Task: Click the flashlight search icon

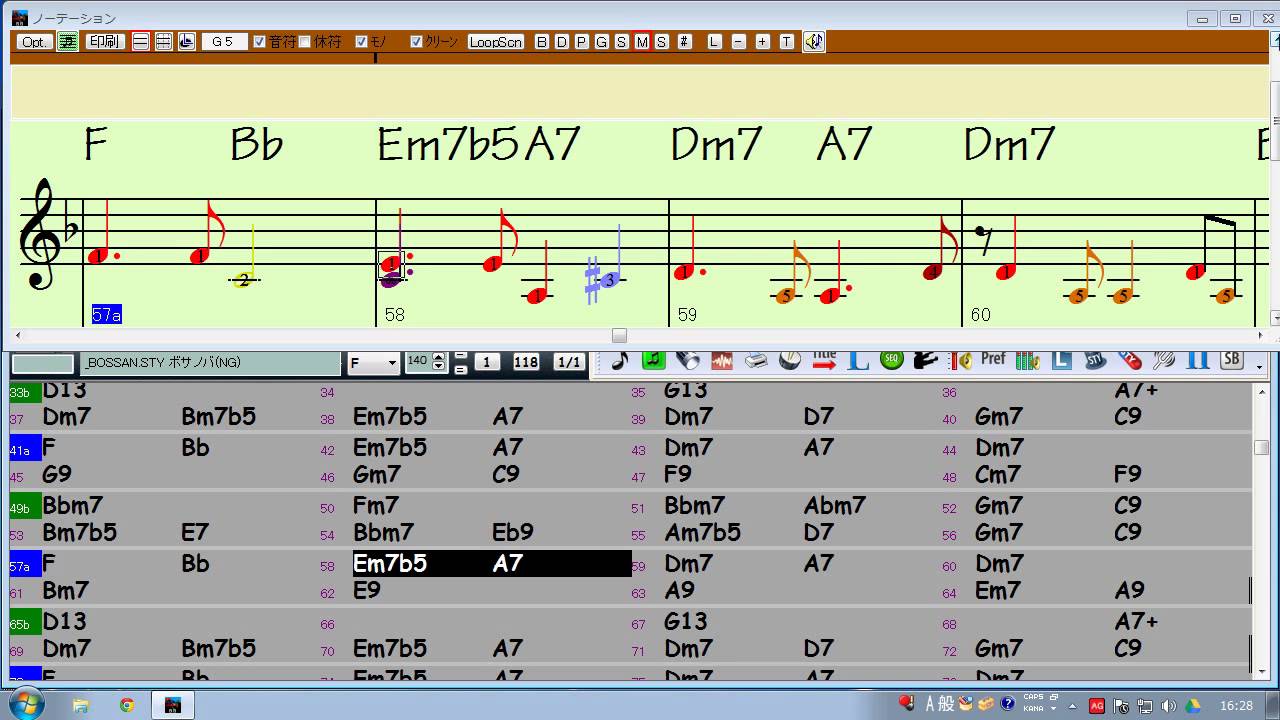Action: (x=687, y=360)
